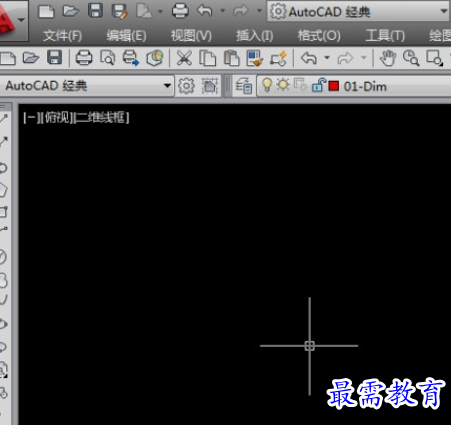Click 二维线框 visual style label
Viewport: 451px width, 425px height.
[x=101, y=118]
